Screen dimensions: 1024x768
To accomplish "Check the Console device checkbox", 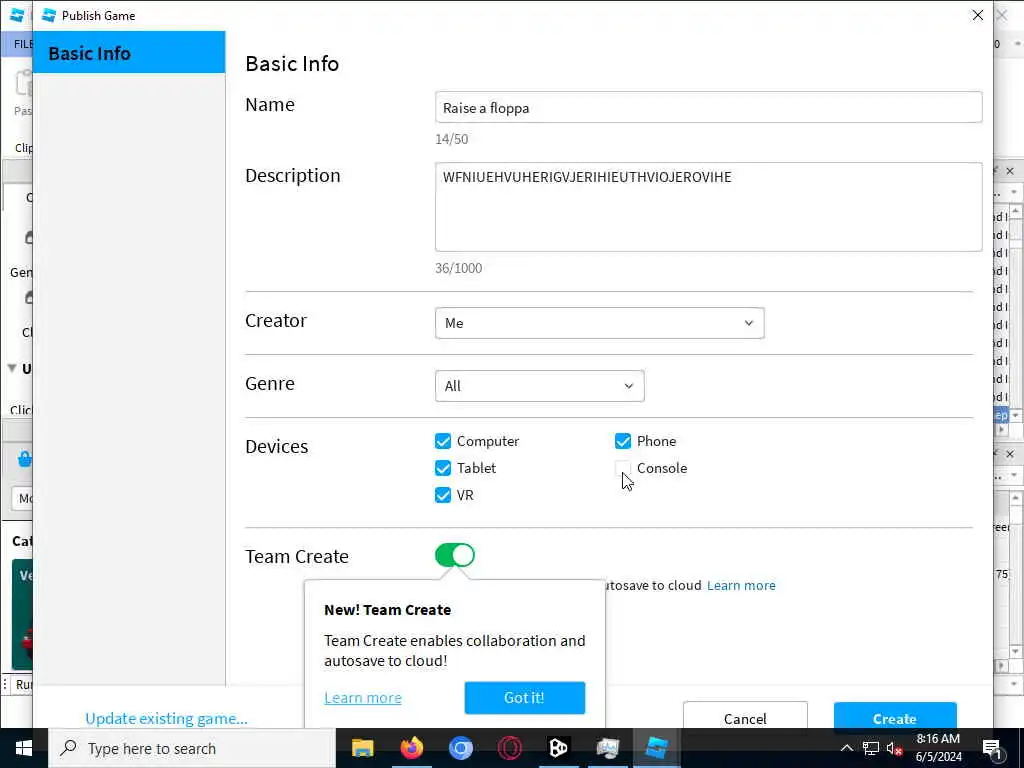I will 623,468.
